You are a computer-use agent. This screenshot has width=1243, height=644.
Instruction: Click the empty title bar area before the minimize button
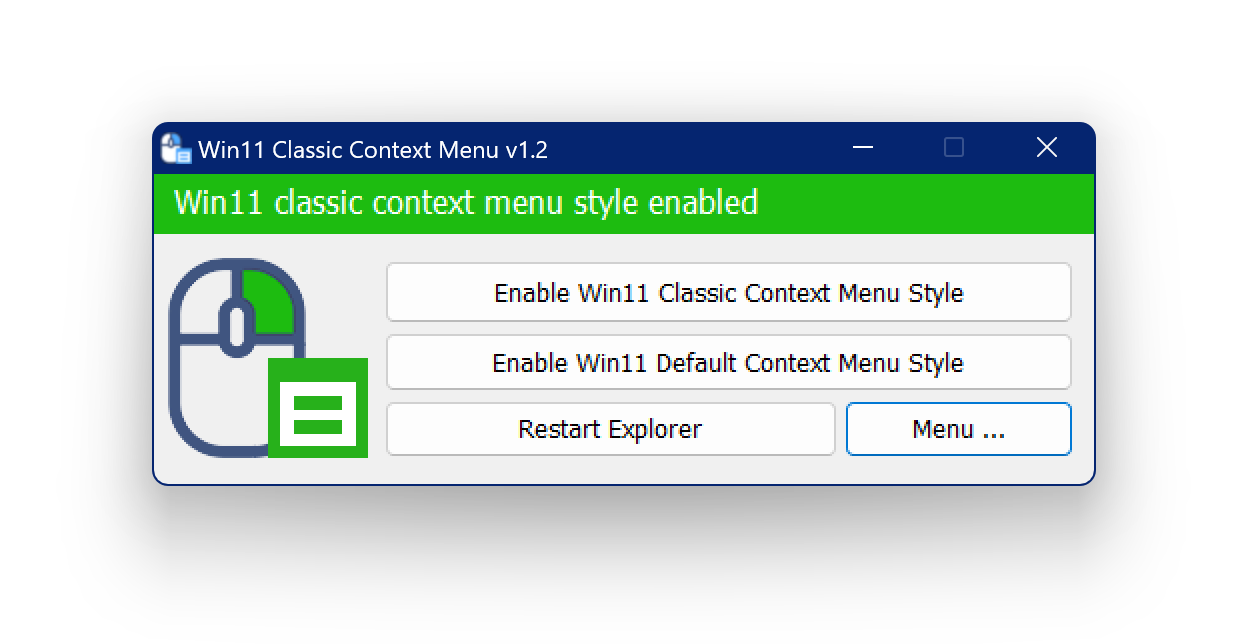[700, 149]
